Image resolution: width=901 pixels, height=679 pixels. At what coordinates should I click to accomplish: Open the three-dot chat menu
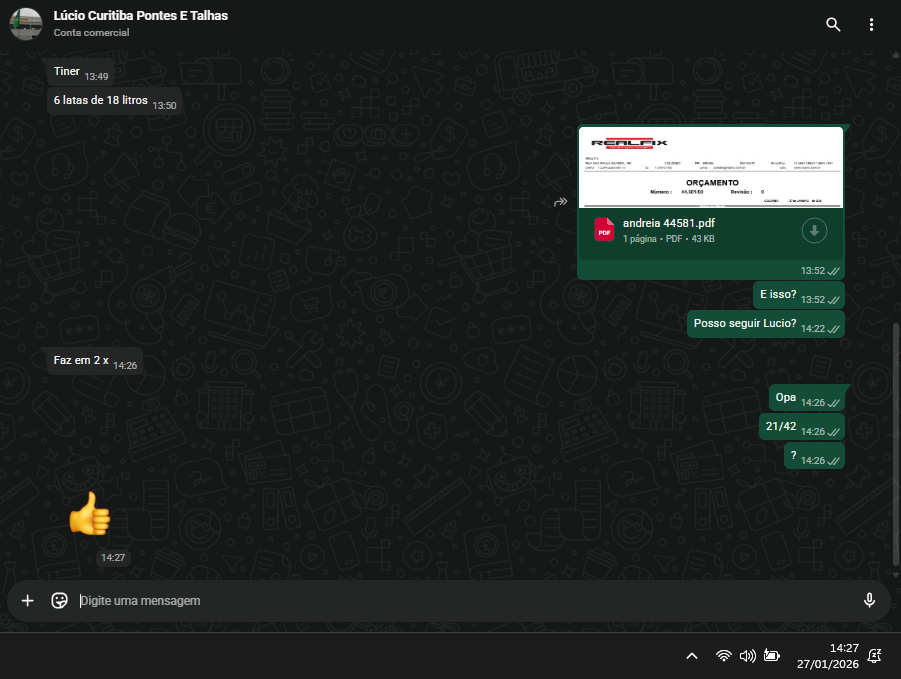click(871, 25)
